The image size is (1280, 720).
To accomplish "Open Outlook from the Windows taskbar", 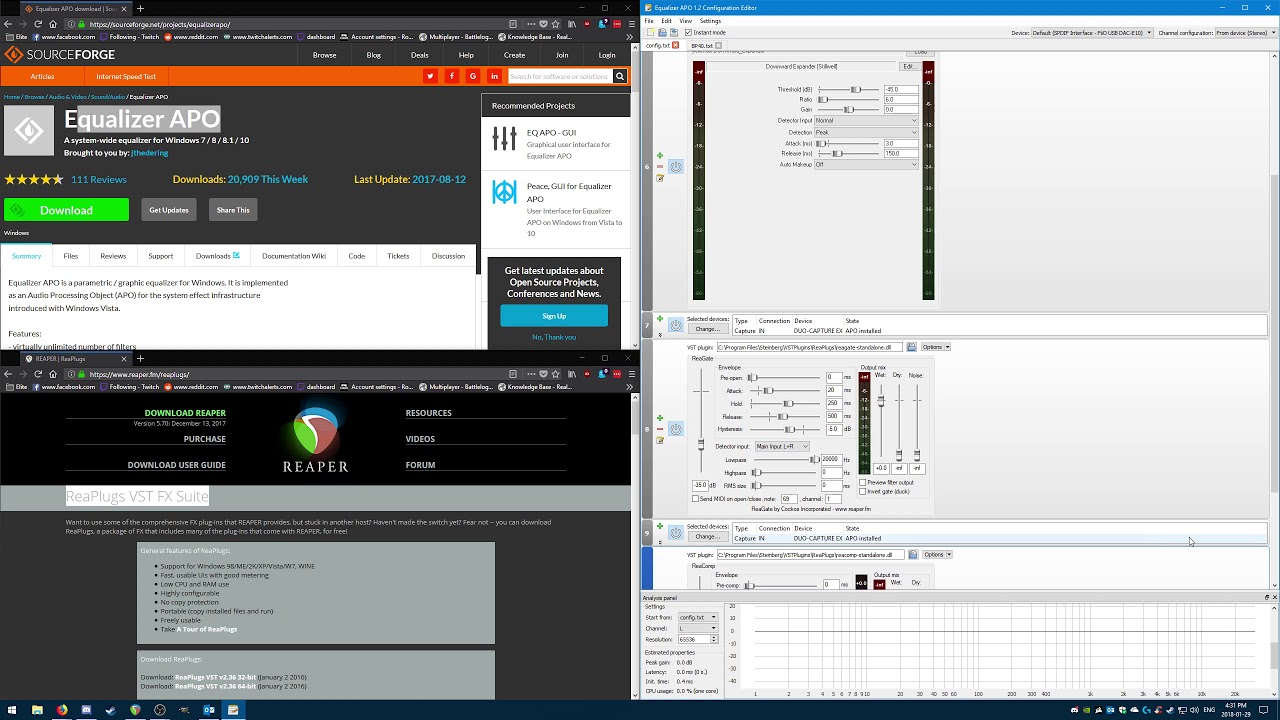I will click(209, 710).
